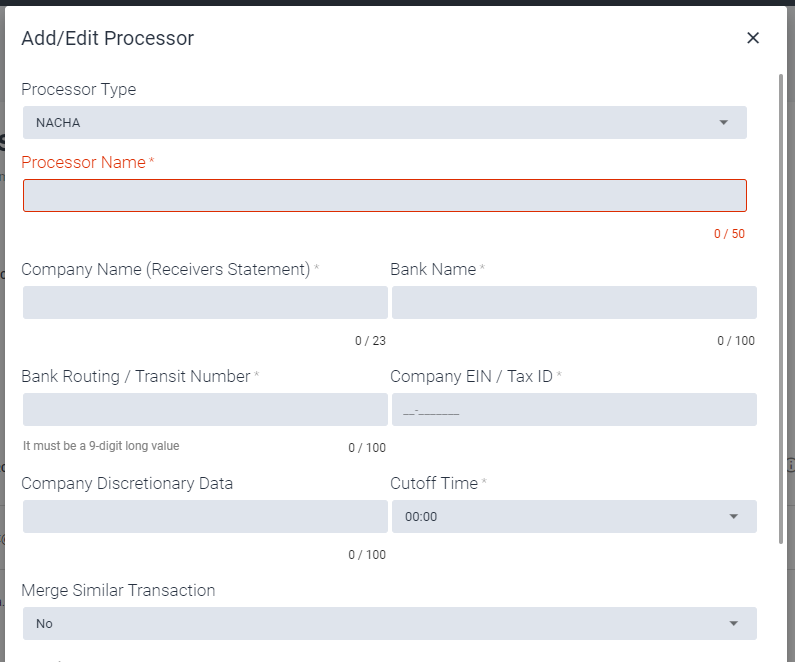Open the Processor Type dropdown showing NACHA
The height and width of the screenshot is (662, 795).
point(384,123)
